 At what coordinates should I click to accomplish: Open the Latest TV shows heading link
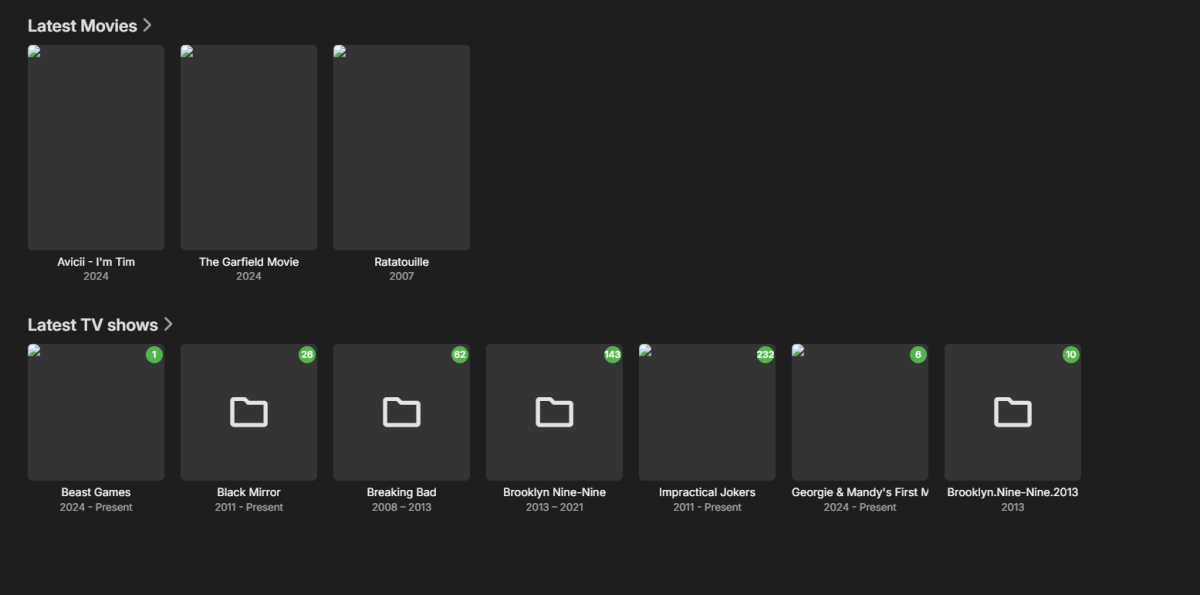(93, 324)
